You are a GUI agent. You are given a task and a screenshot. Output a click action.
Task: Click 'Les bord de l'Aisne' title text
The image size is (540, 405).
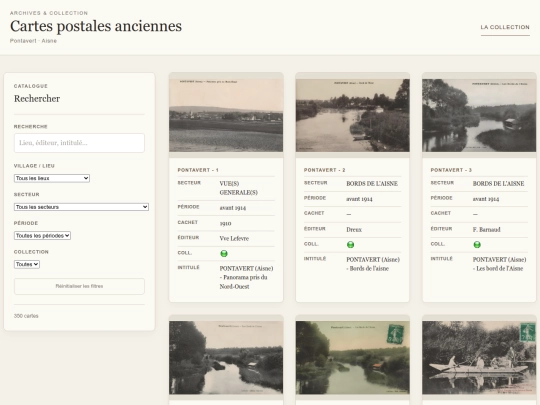pos(500,269)
